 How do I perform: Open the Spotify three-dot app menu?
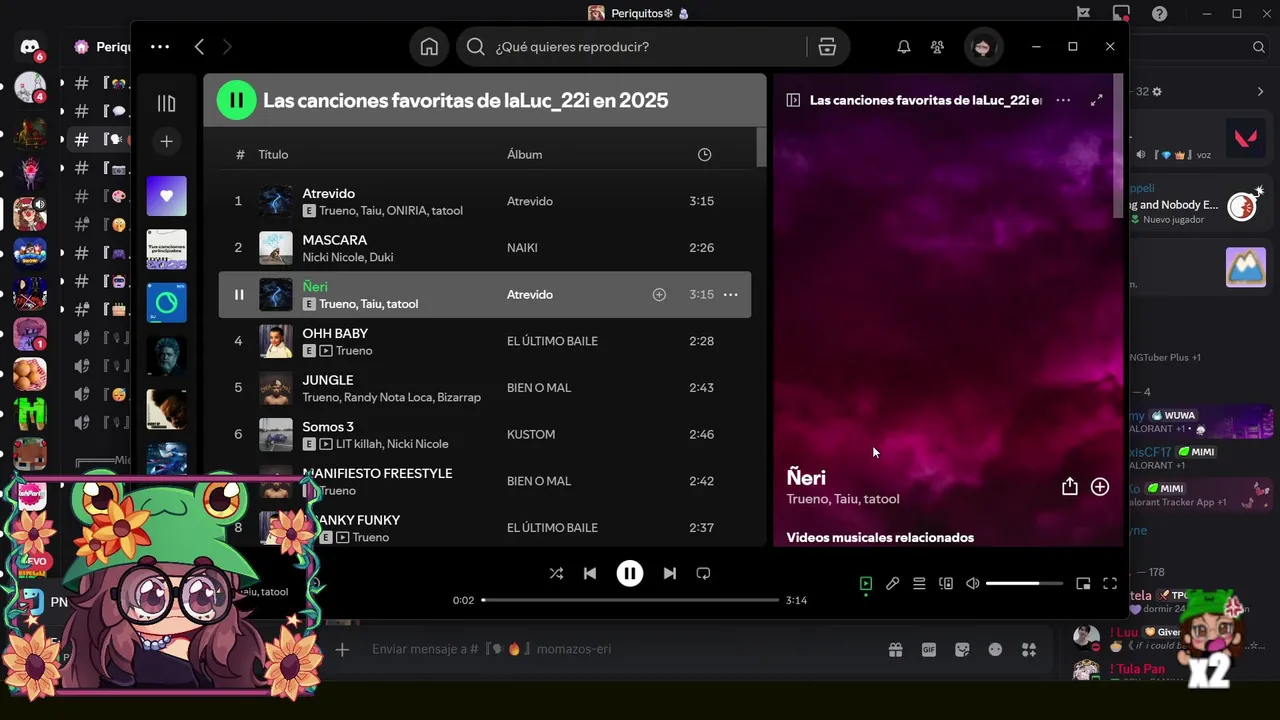coord(160,47)
